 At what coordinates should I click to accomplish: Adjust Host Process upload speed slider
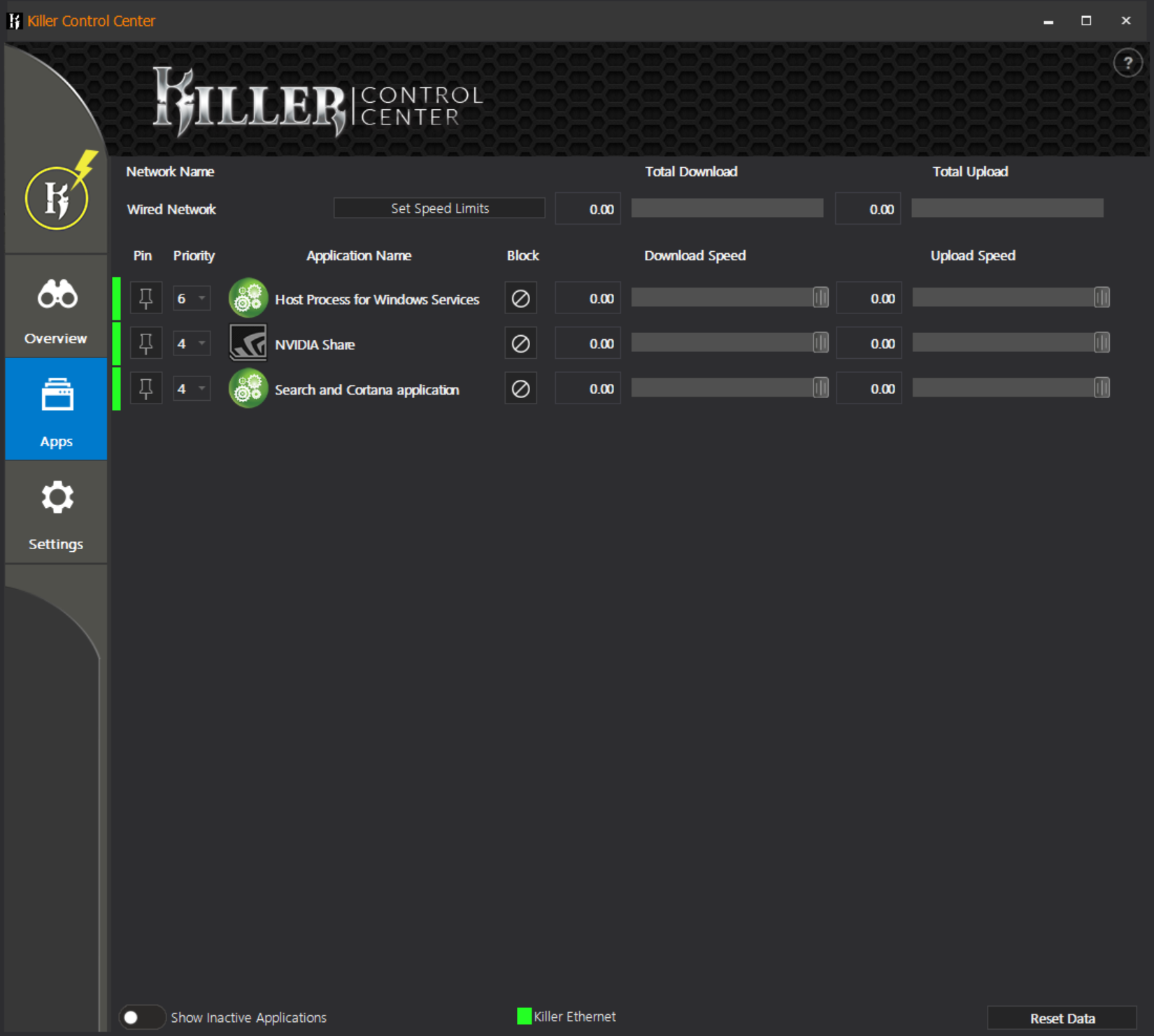1102,297
